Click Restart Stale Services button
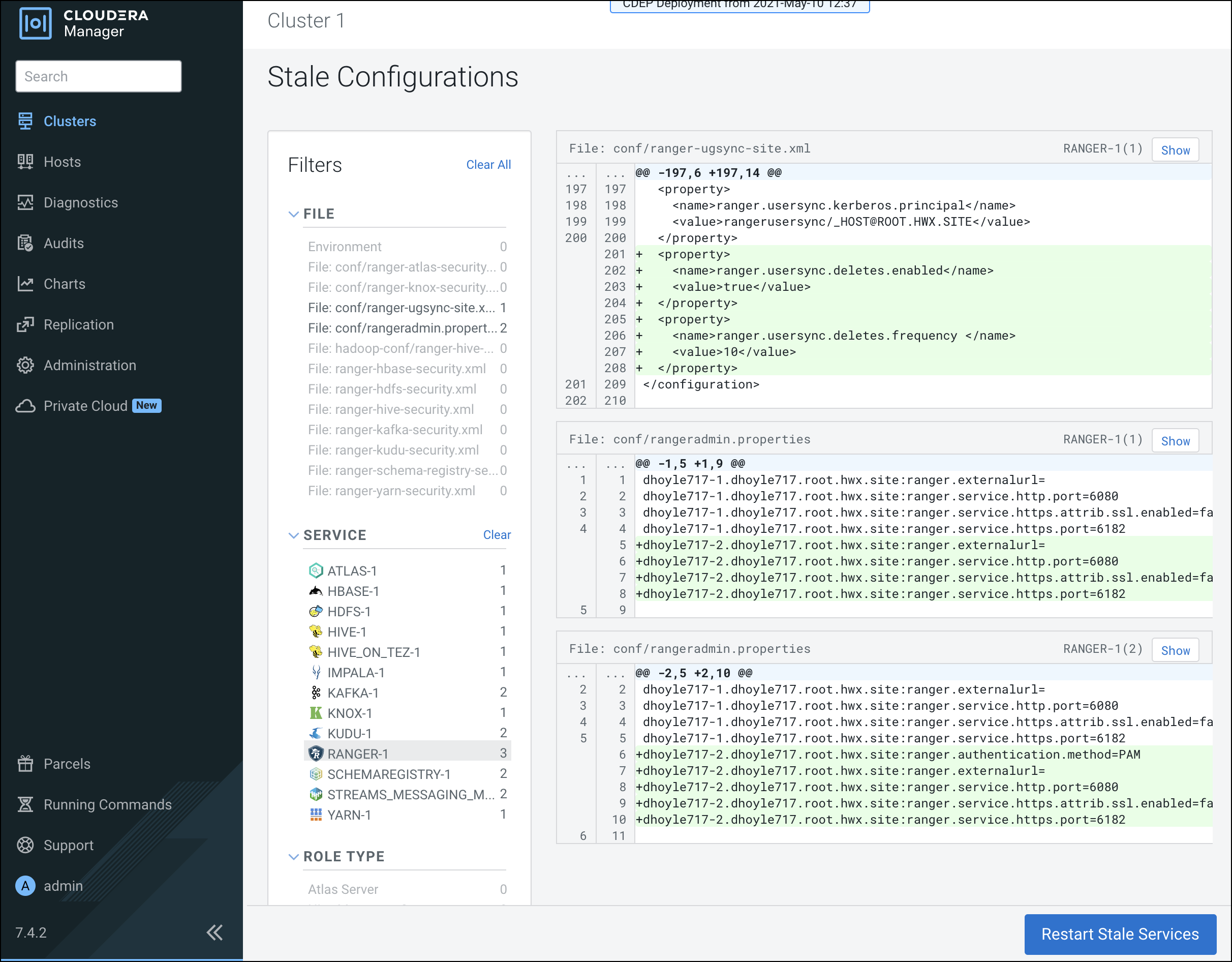The image size is (1232, 962). (x=1119, y=934)
